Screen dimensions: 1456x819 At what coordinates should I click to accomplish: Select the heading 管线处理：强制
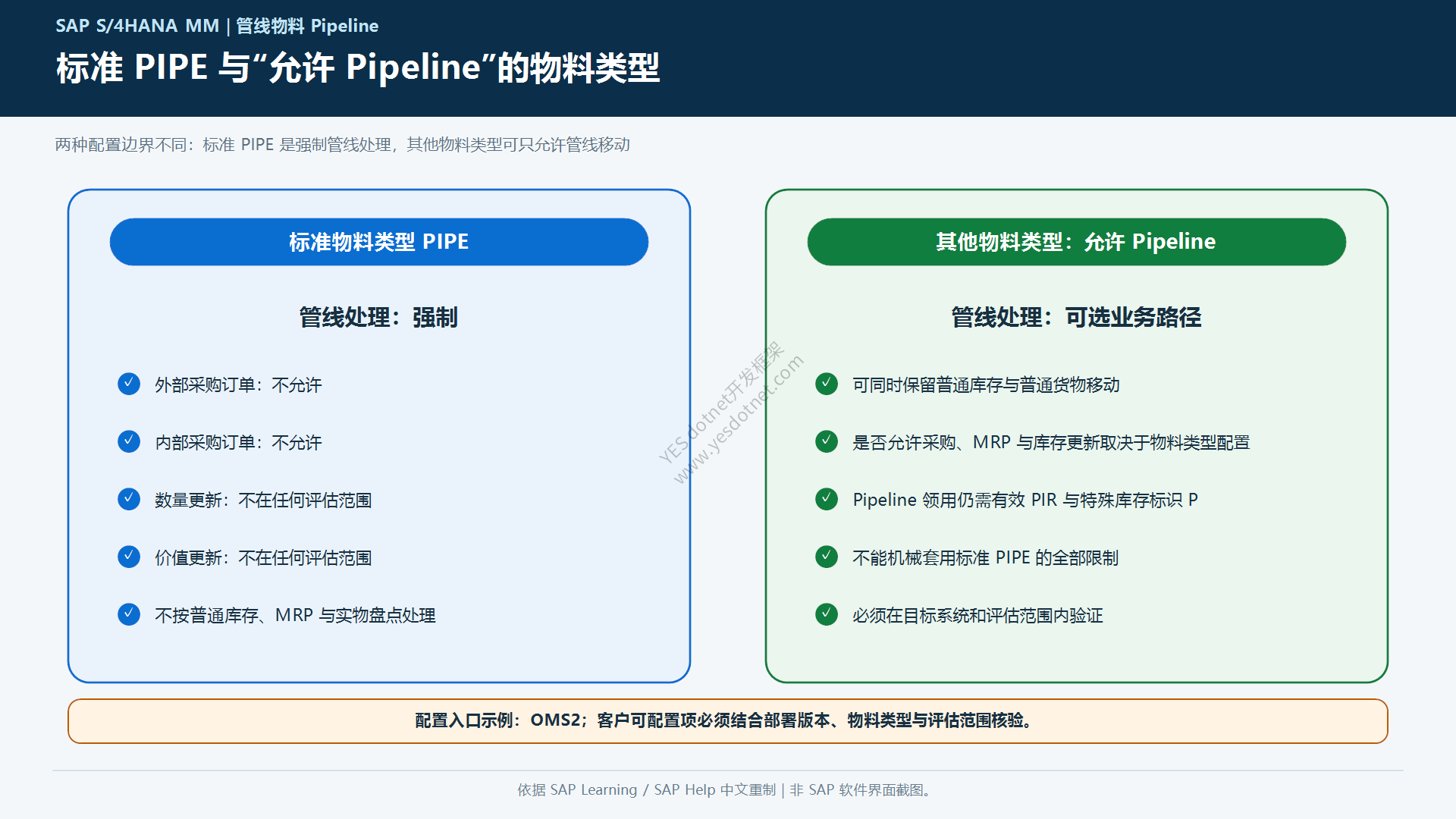click(x=378, y=317)
